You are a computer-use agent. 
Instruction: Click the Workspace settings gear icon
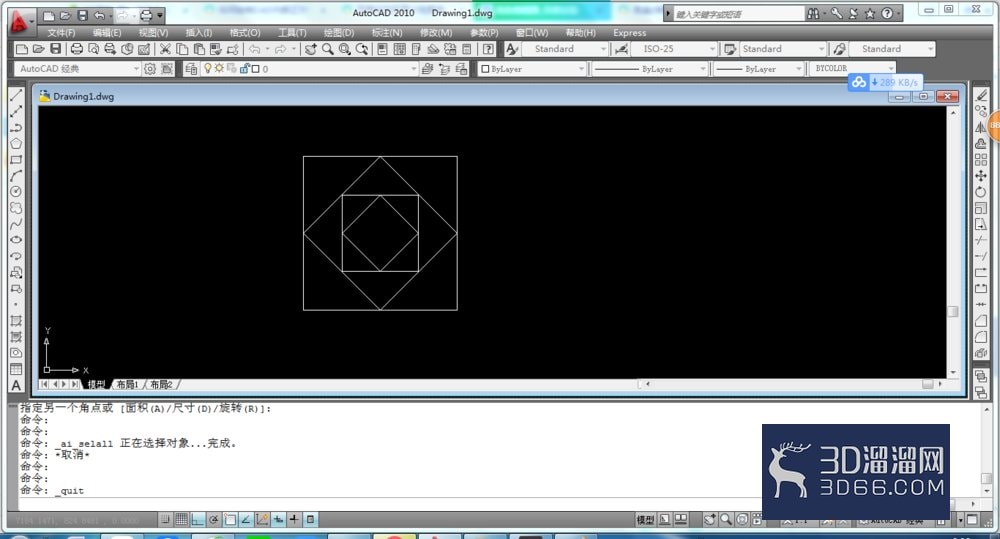pos(150,69)
